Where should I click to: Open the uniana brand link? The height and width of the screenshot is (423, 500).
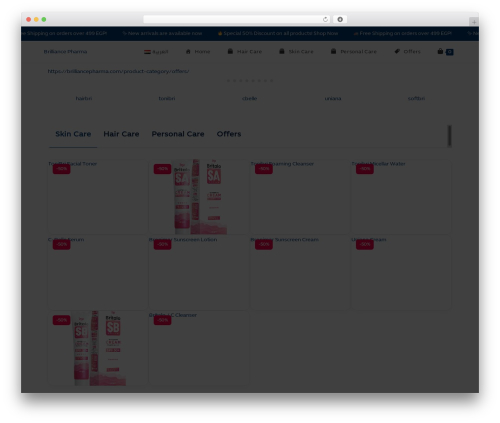point(333,99)
